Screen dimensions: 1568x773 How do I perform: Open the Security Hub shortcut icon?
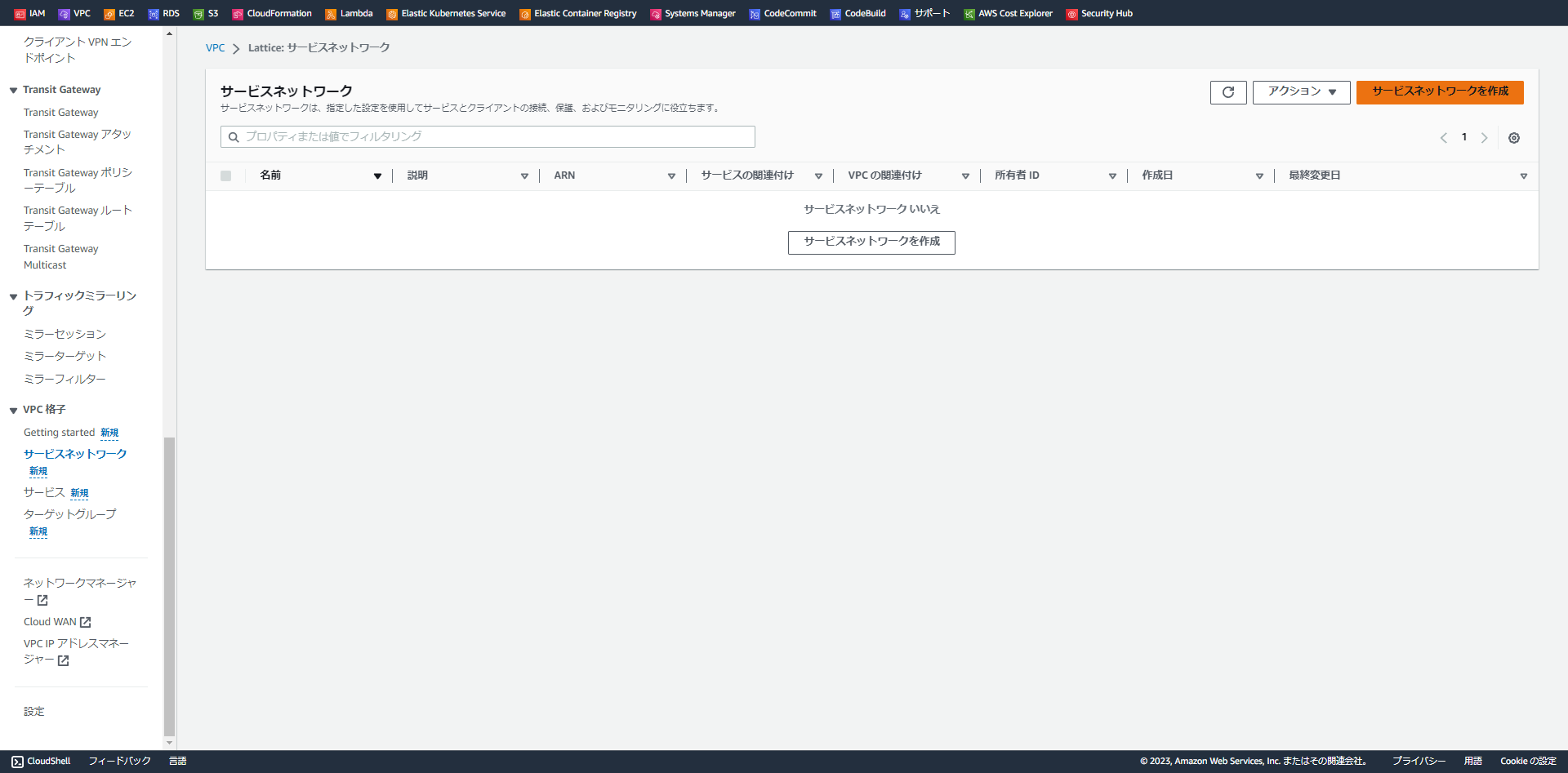(x=1072, y=14)
